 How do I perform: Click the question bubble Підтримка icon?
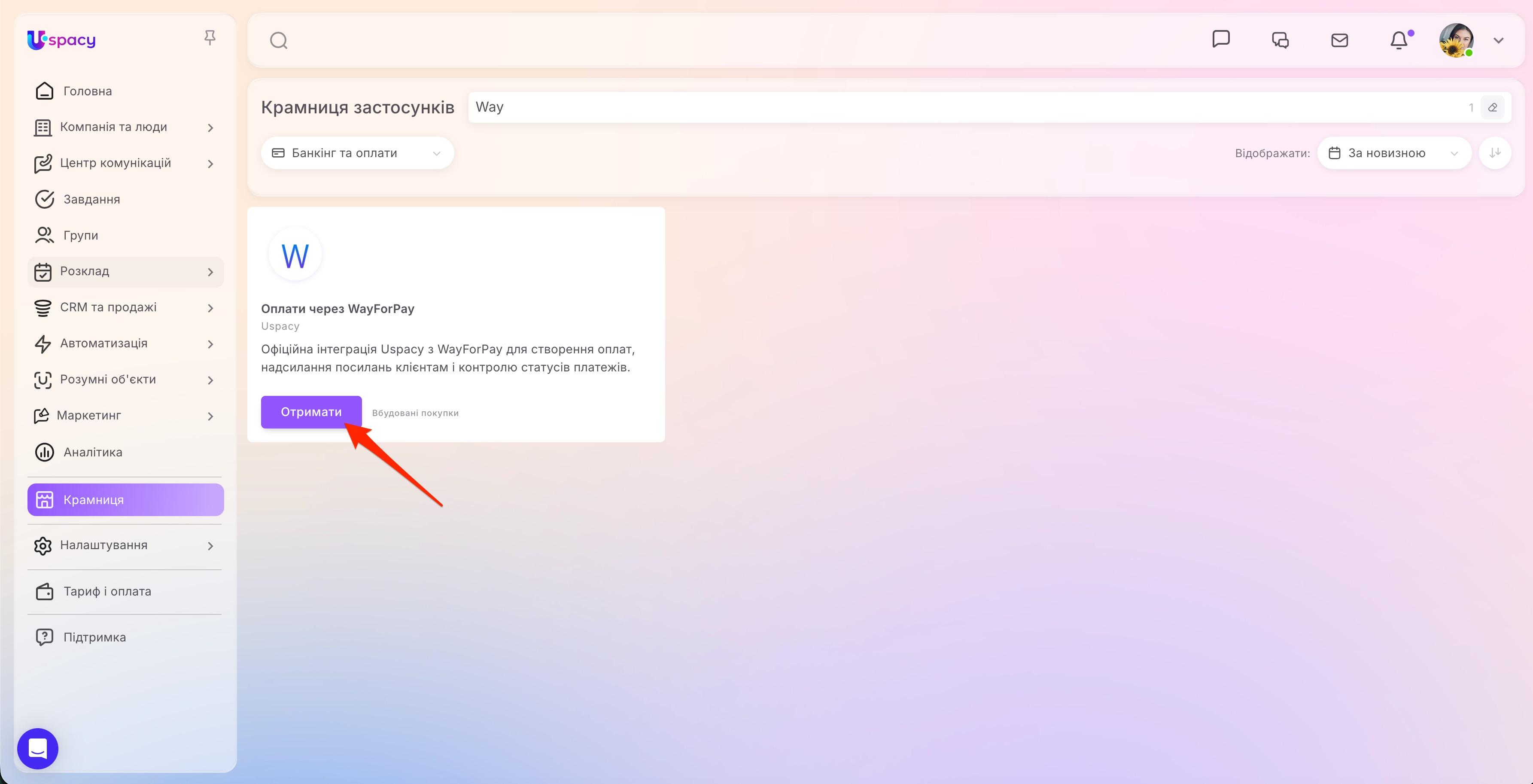(45, 637)
